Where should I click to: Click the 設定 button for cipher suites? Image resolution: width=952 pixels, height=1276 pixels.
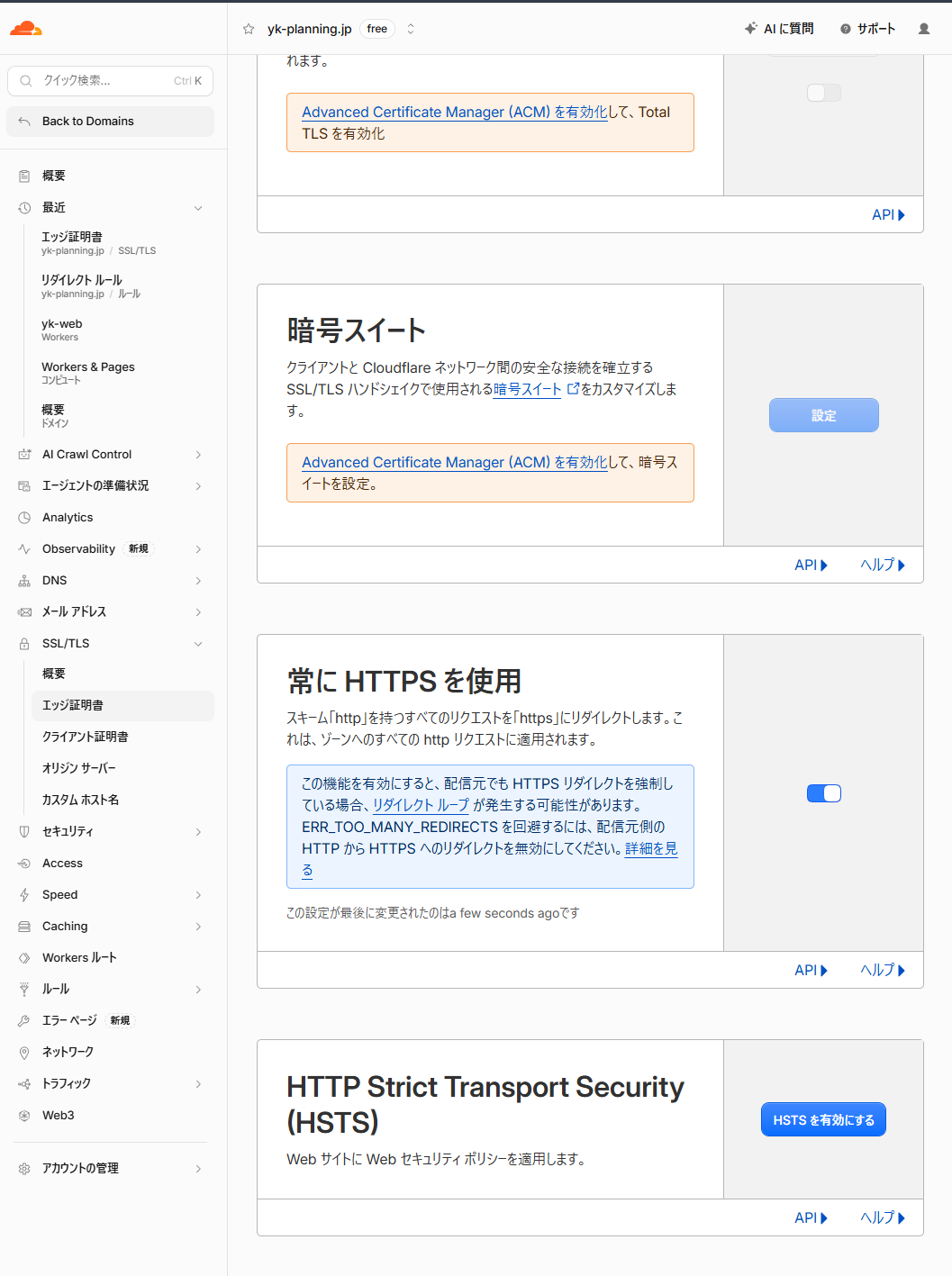coord(824,415)
